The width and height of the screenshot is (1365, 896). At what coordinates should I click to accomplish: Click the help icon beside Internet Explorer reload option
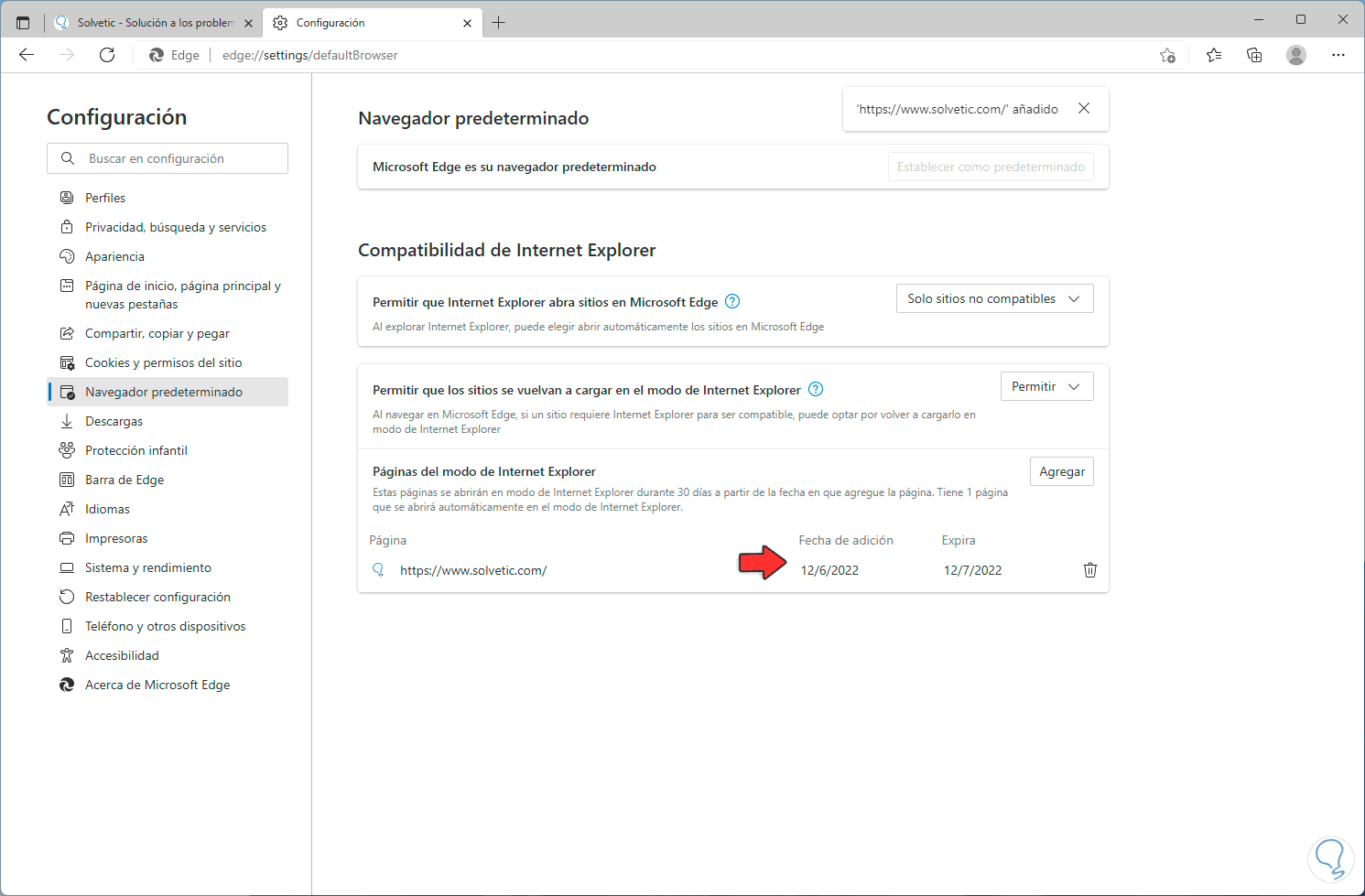point(816,390)
